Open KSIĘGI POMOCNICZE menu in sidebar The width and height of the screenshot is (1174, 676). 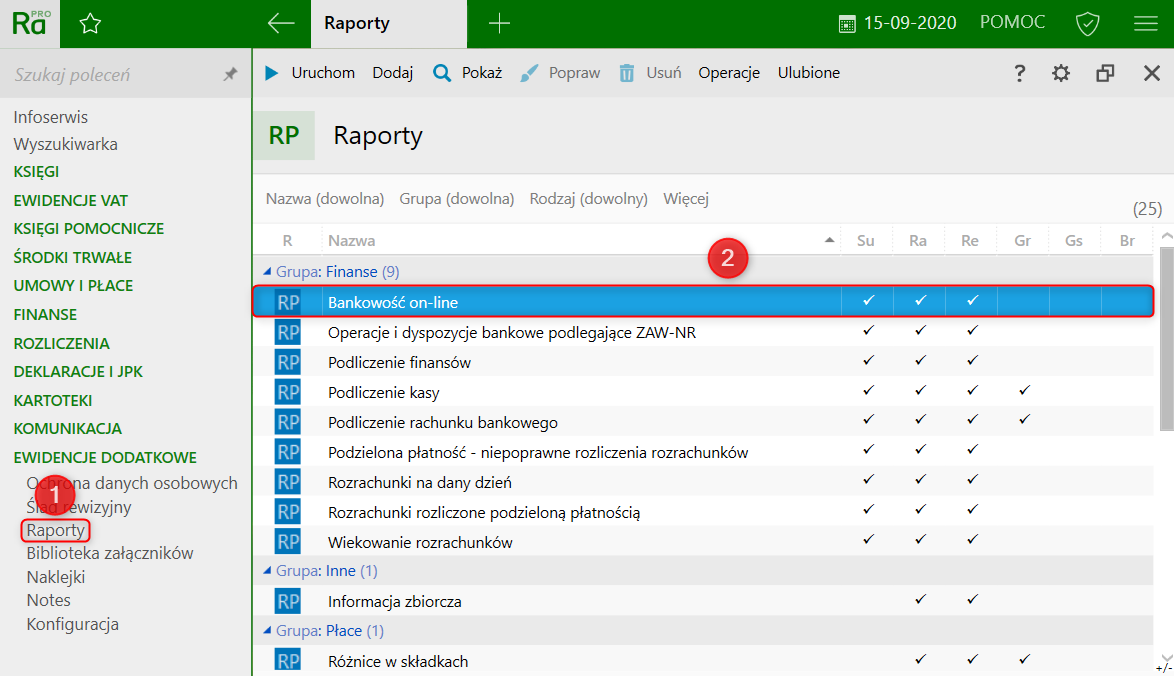coord(89,228)
